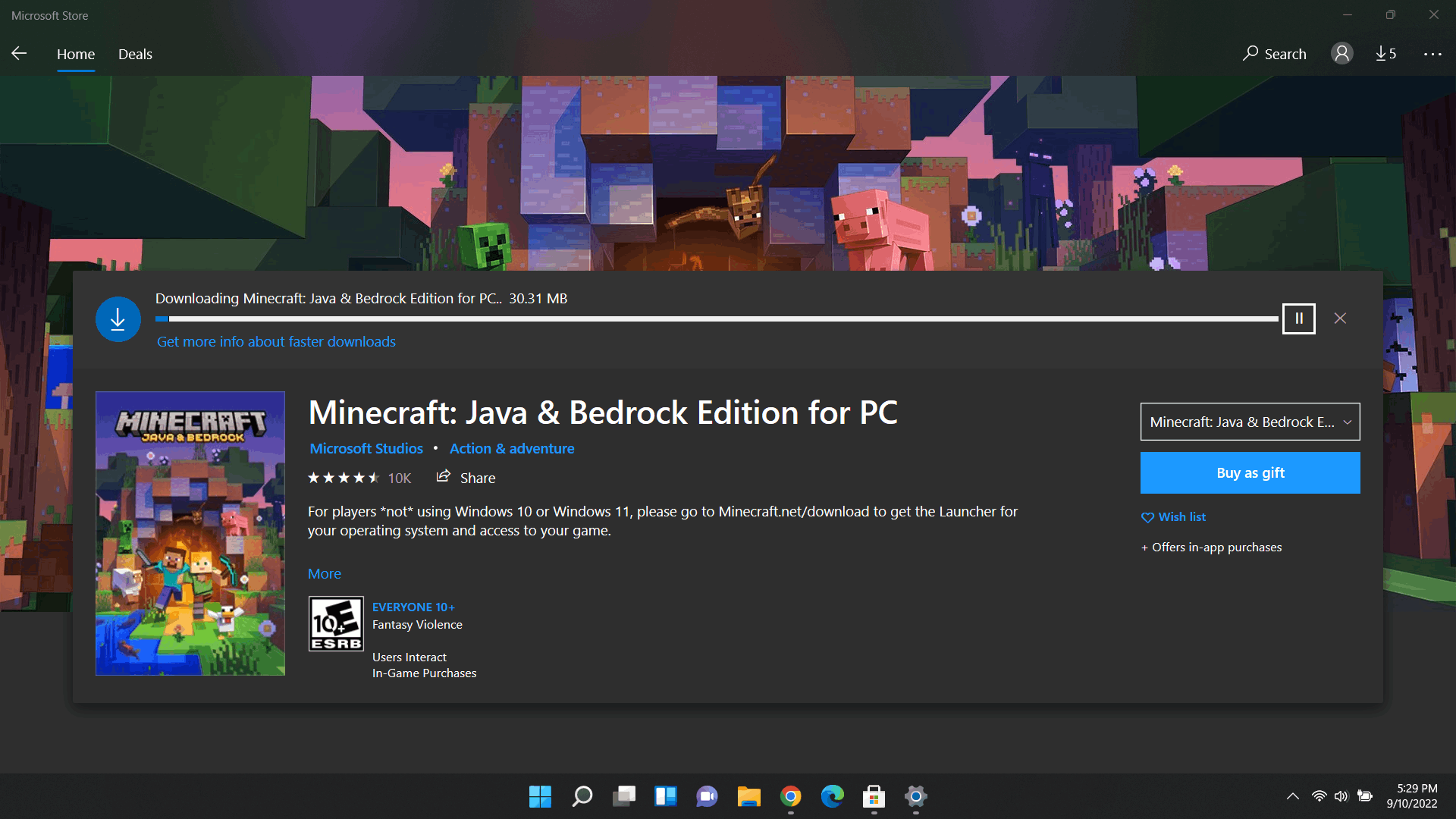Open the three-dot See more menu
The image size is (1456, 819).
click(1432, 54)
